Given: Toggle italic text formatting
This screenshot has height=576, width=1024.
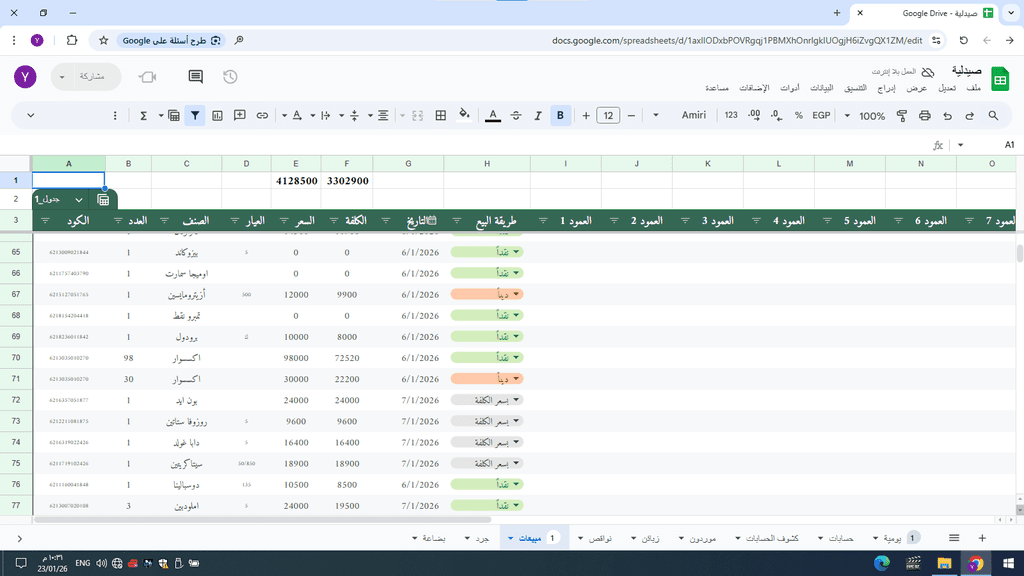Looking at the screenshot, I should click(x=538, y=116).
